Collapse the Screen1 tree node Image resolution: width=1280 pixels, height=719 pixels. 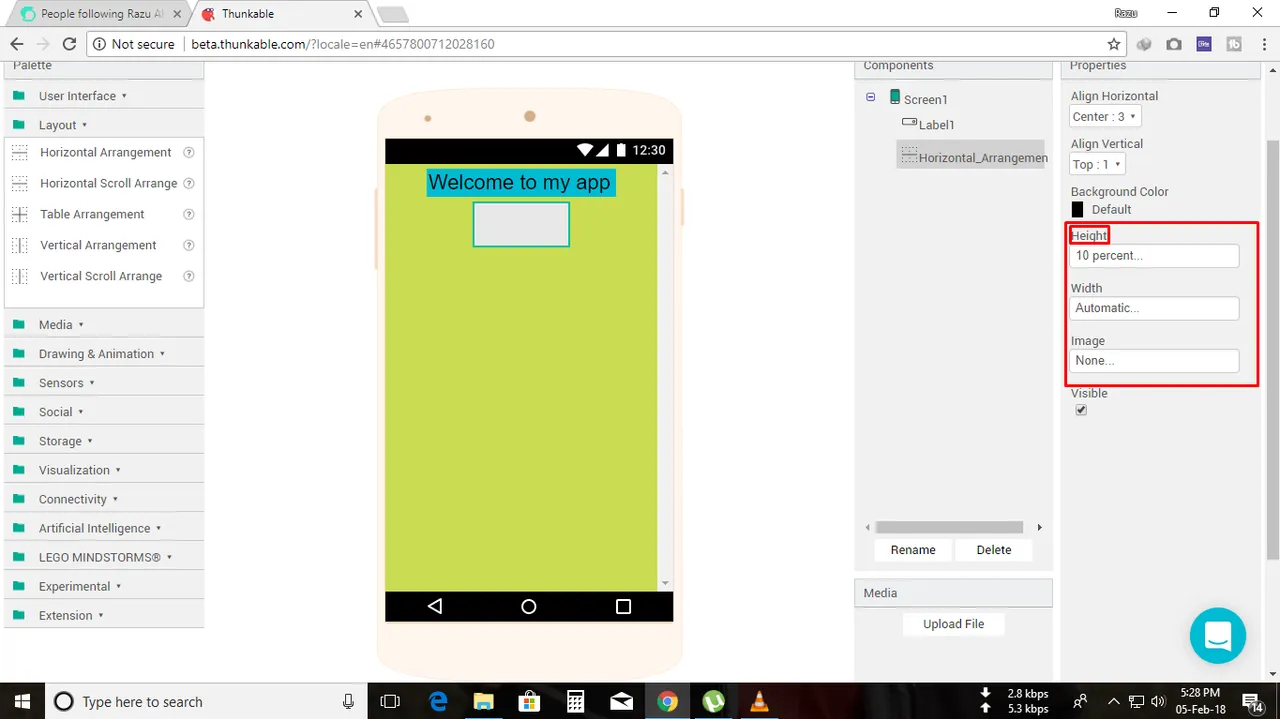click(870, 98)
